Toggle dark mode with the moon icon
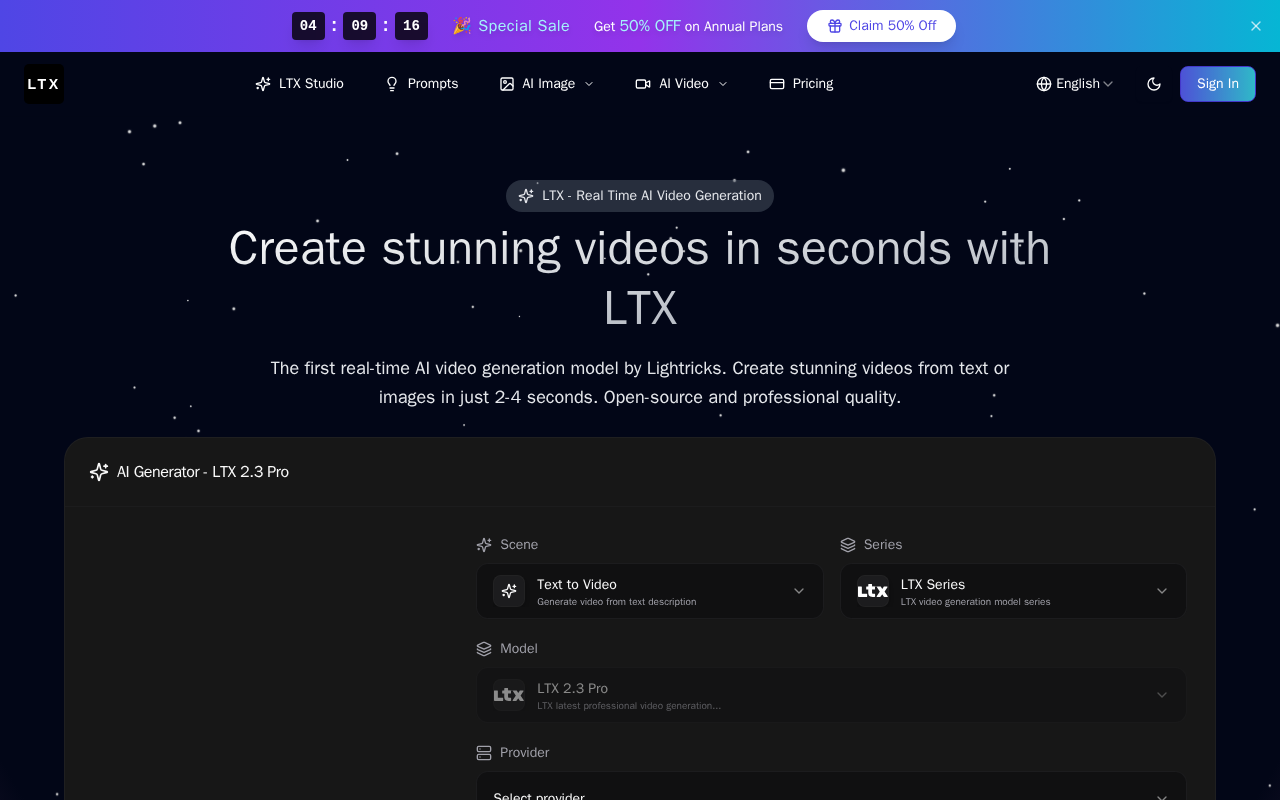This screenshot has width=1280, height=800. pos(1154,84)
